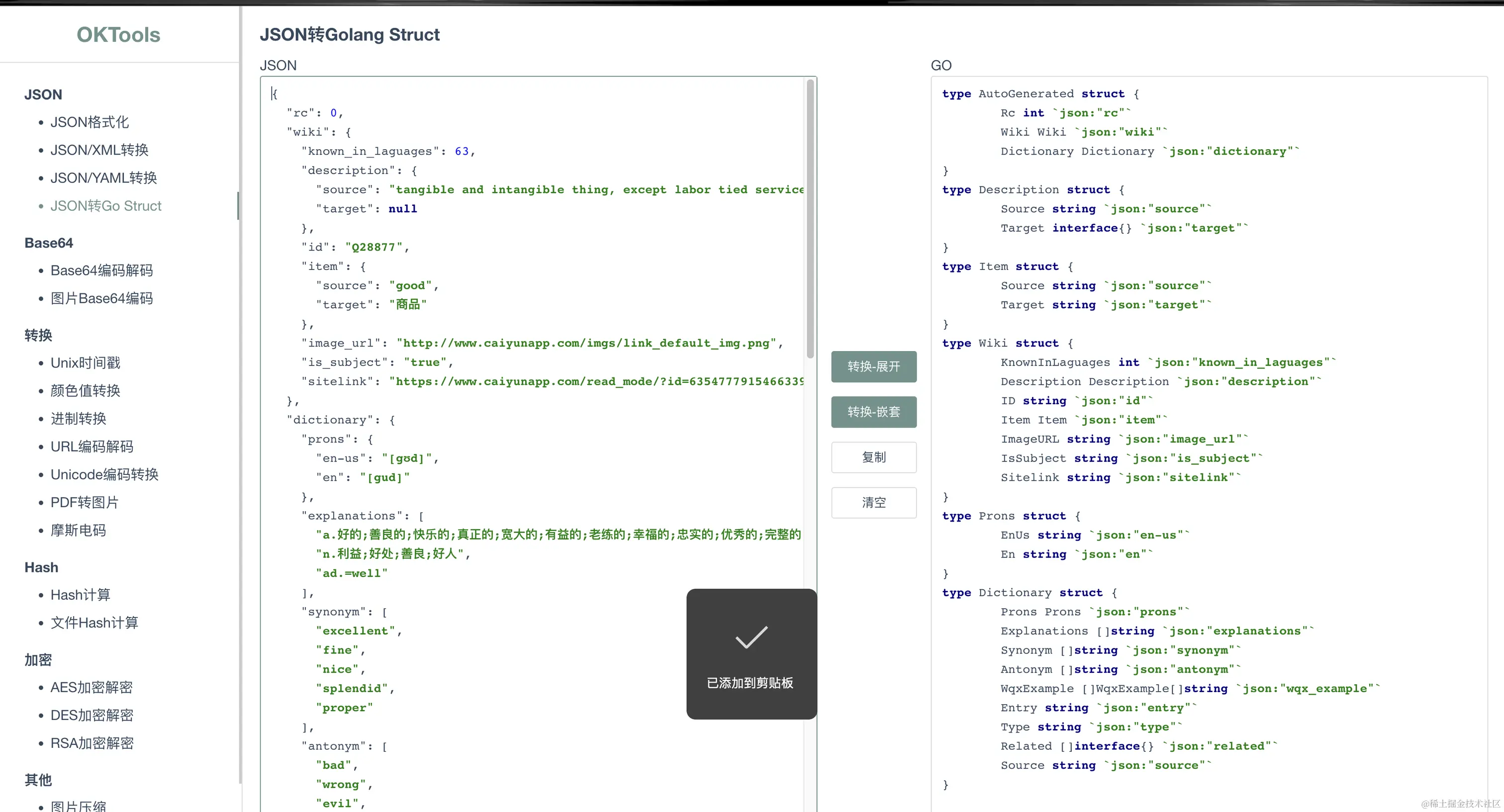The image size is (1504, 812).
Task: Go to Unix时间戳 converter
Action: pos(85,362)
